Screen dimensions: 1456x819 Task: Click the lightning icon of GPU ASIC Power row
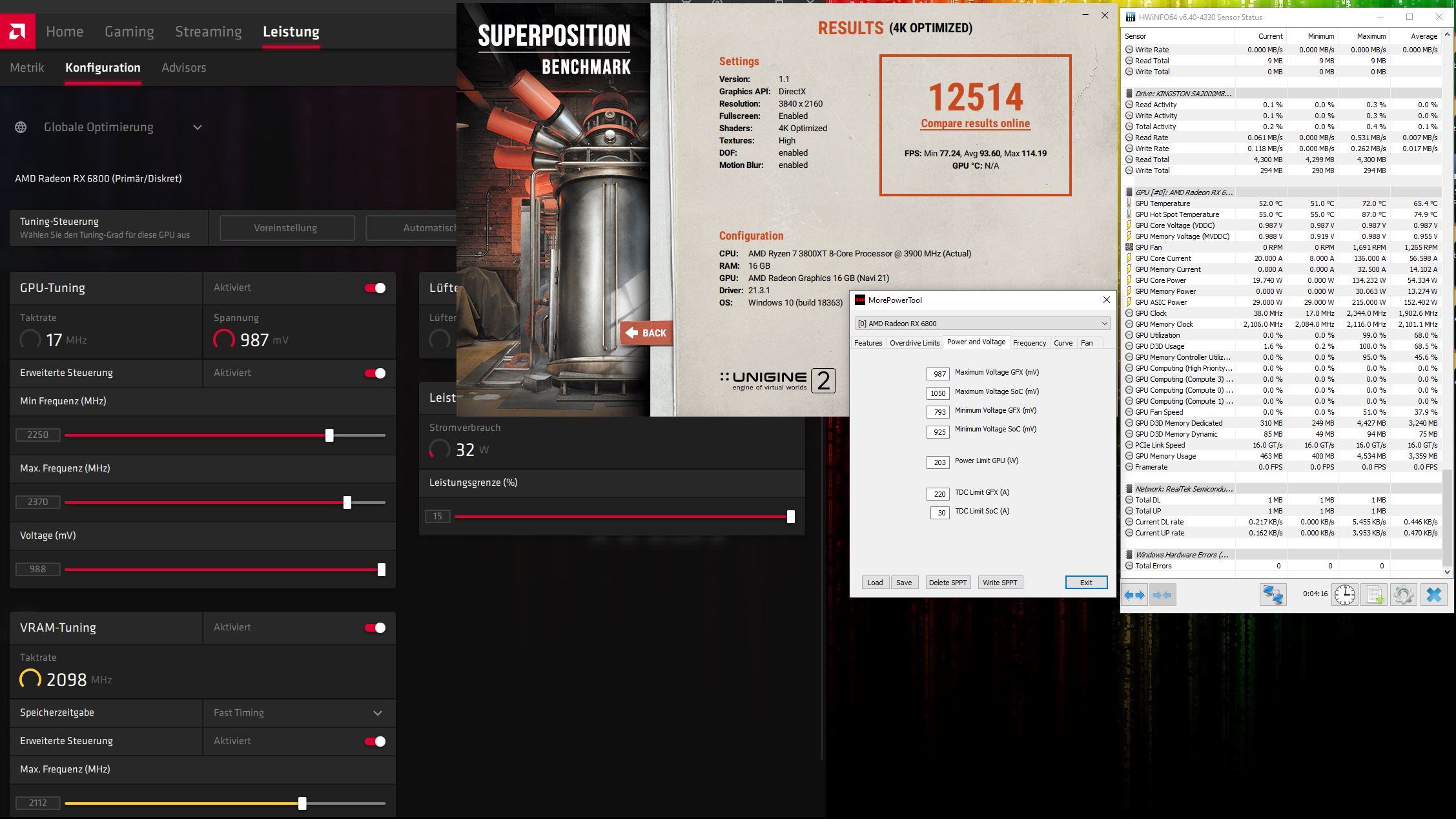(1129, 302)
